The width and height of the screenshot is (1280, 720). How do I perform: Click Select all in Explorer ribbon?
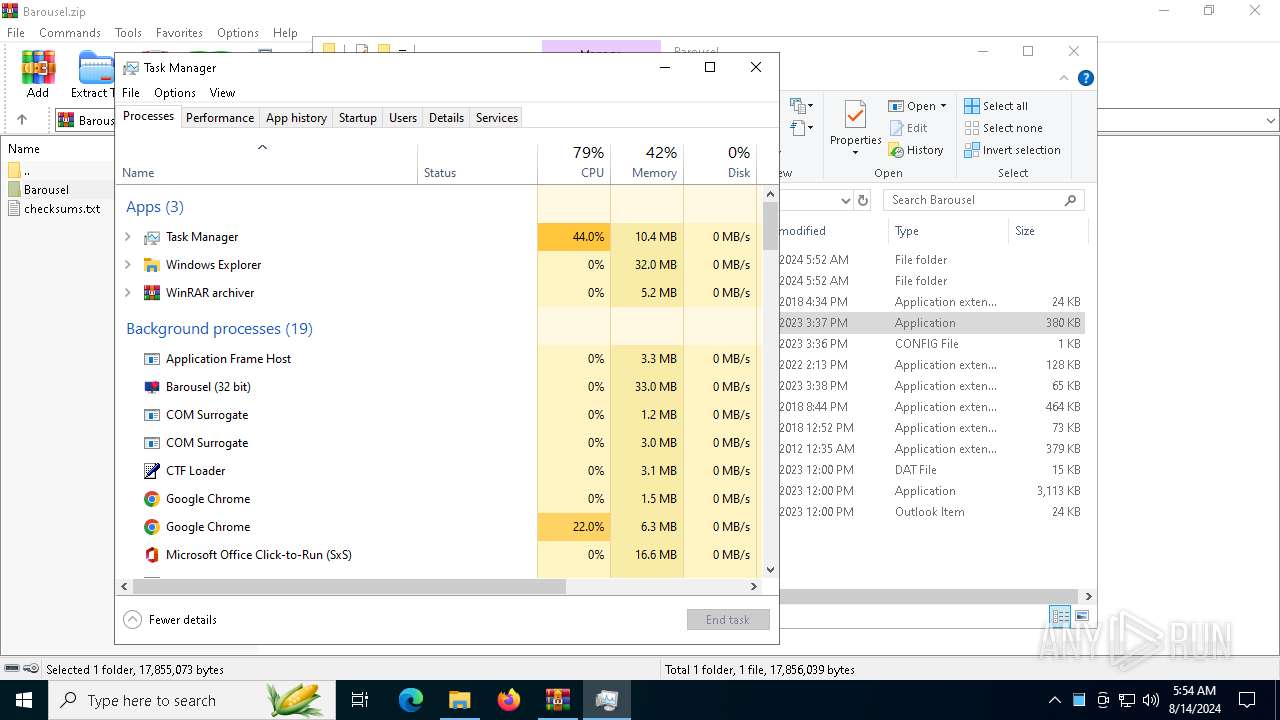[x=996, y=106]
